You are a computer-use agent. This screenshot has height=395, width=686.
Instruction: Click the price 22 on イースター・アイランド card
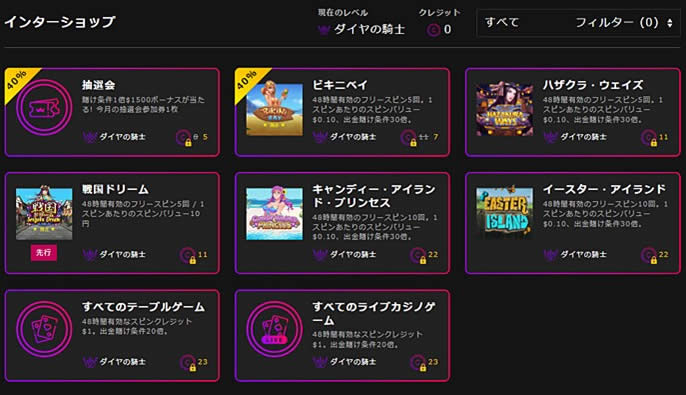pyautogui.click(x=663, y=254)
